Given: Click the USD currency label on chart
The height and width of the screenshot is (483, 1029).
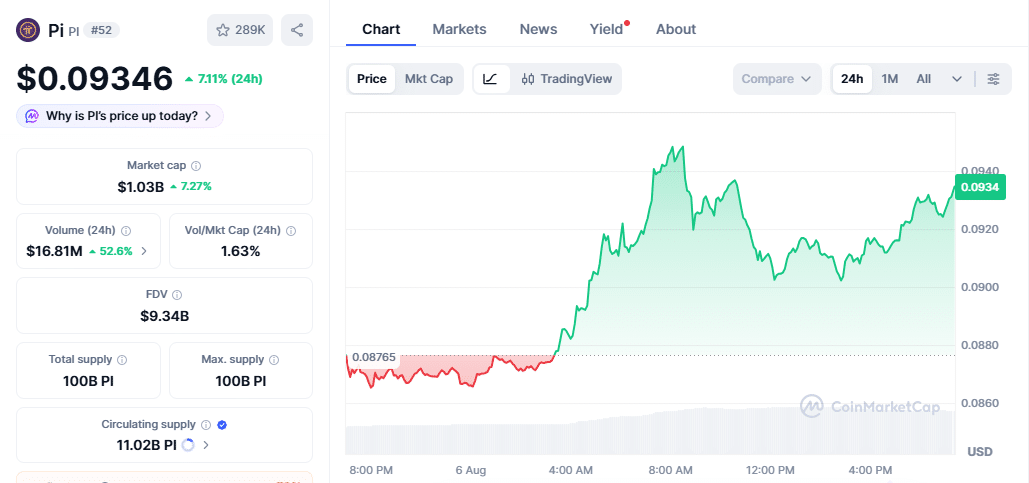Looking at the screenshot, I should tap(979, 452).
